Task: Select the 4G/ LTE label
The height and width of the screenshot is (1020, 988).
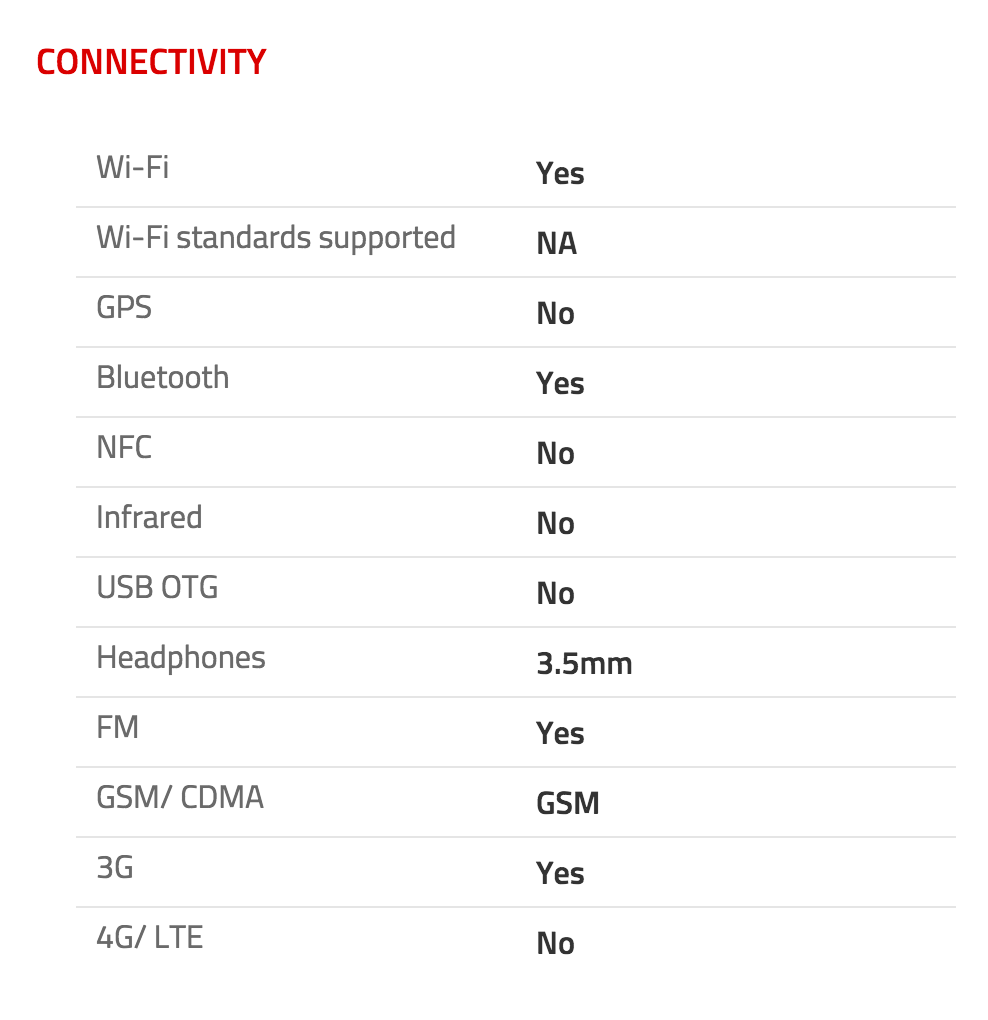Action: tap(149, 937)
